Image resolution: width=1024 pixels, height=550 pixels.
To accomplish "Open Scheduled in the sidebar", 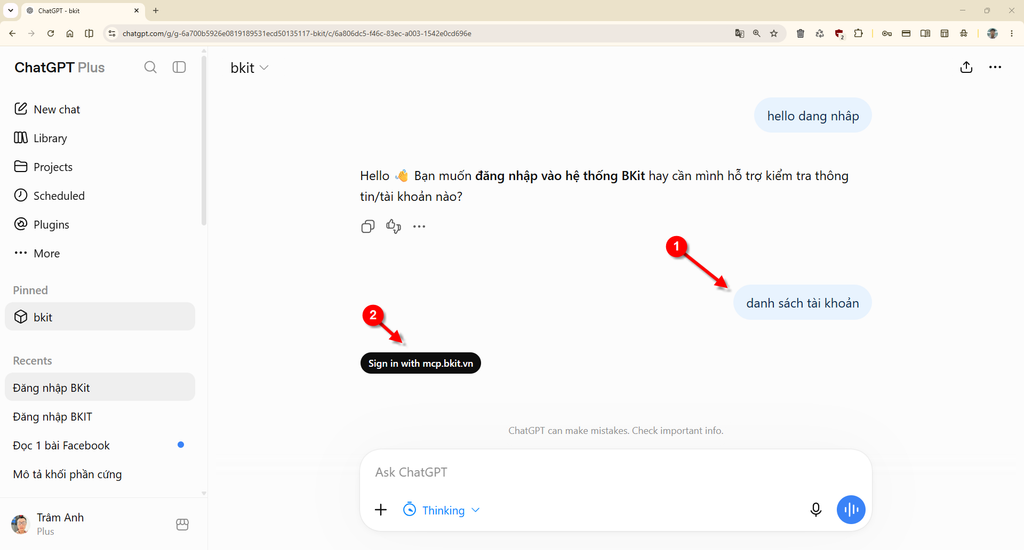I will 49,195.
